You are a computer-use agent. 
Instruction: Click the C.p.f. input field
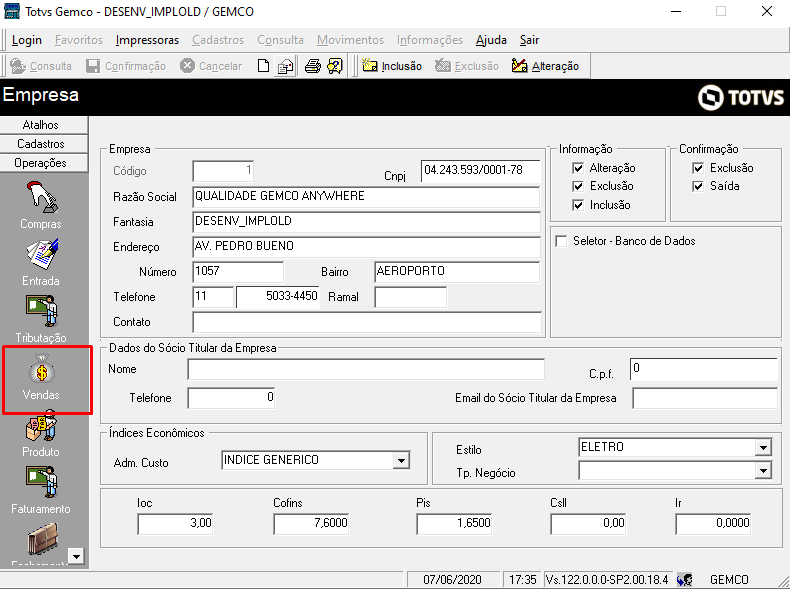tap(704, 369)
